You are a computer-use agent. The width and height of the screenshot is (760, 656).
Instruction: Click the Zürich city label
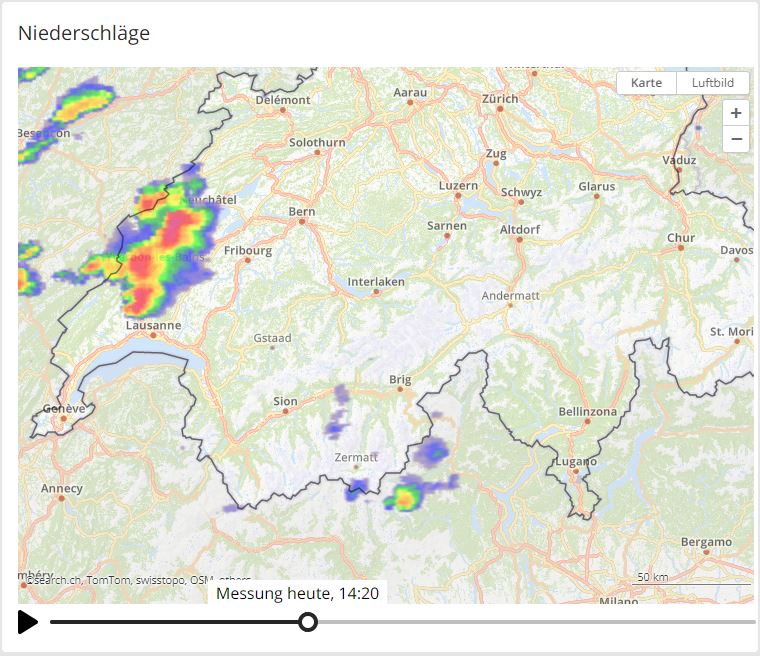500,98
